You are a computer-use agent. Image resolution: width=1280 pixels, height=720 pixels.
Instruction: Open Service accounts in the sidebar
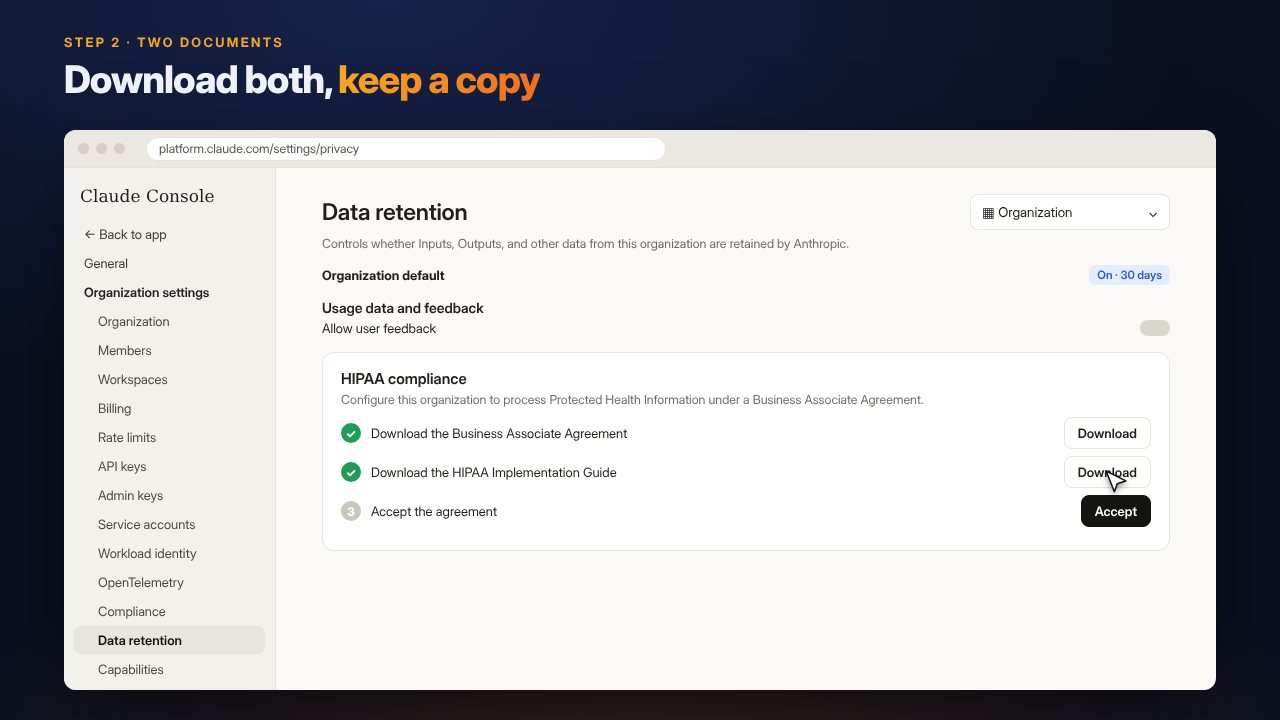coord(147,524)
